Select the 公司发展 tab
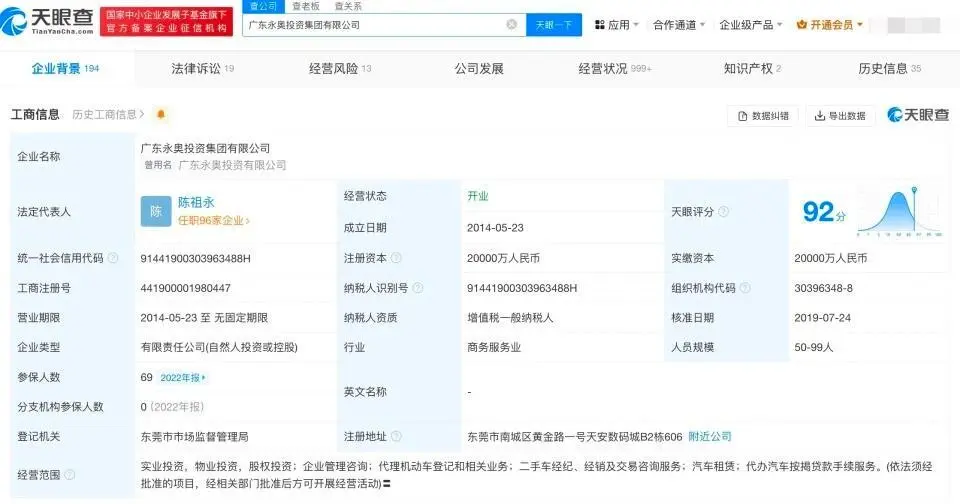 click(x=479, y=69)
